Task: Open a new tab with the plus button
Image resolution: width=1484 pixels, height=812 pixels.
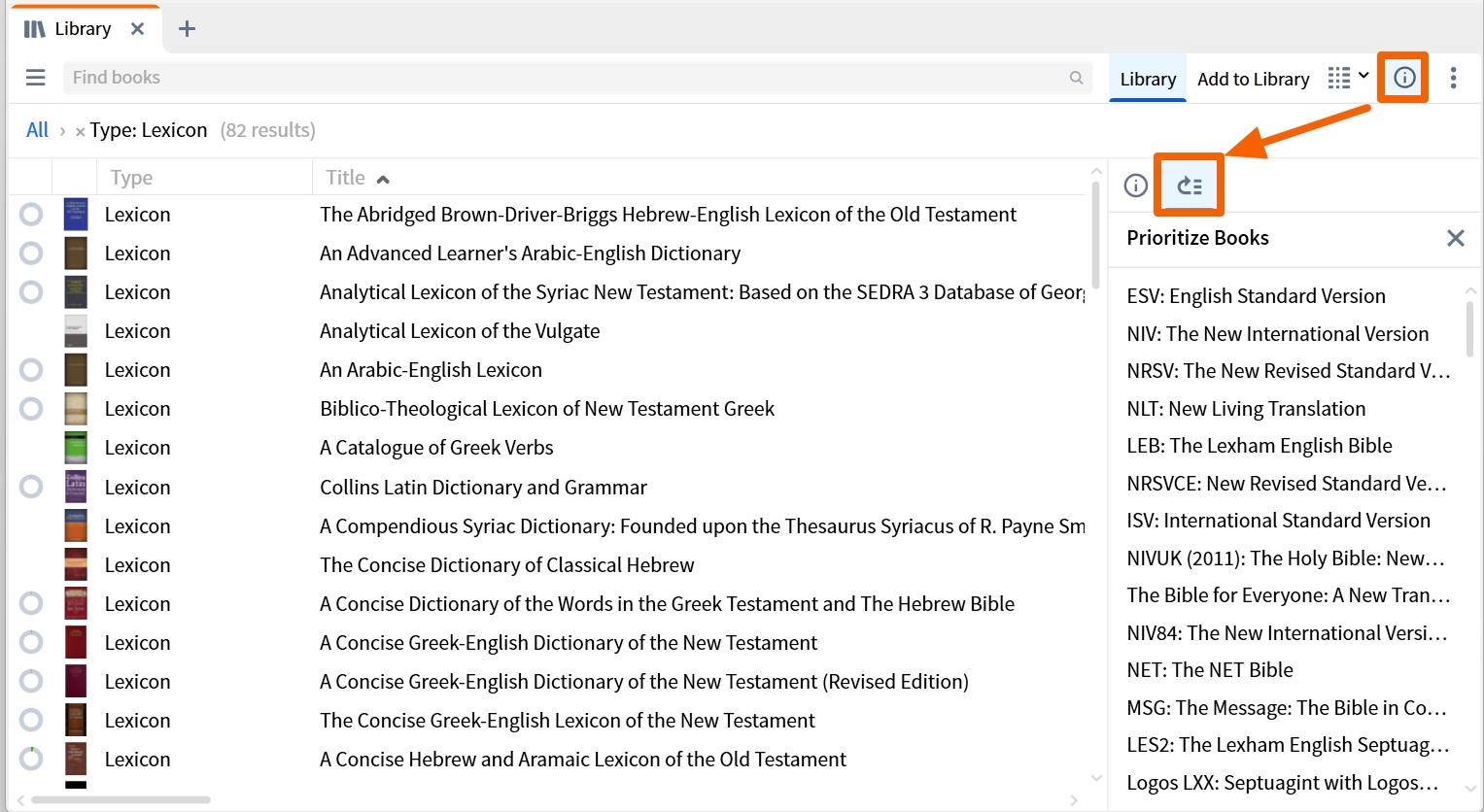Action: pyautogui.click(x=188, y=29)
